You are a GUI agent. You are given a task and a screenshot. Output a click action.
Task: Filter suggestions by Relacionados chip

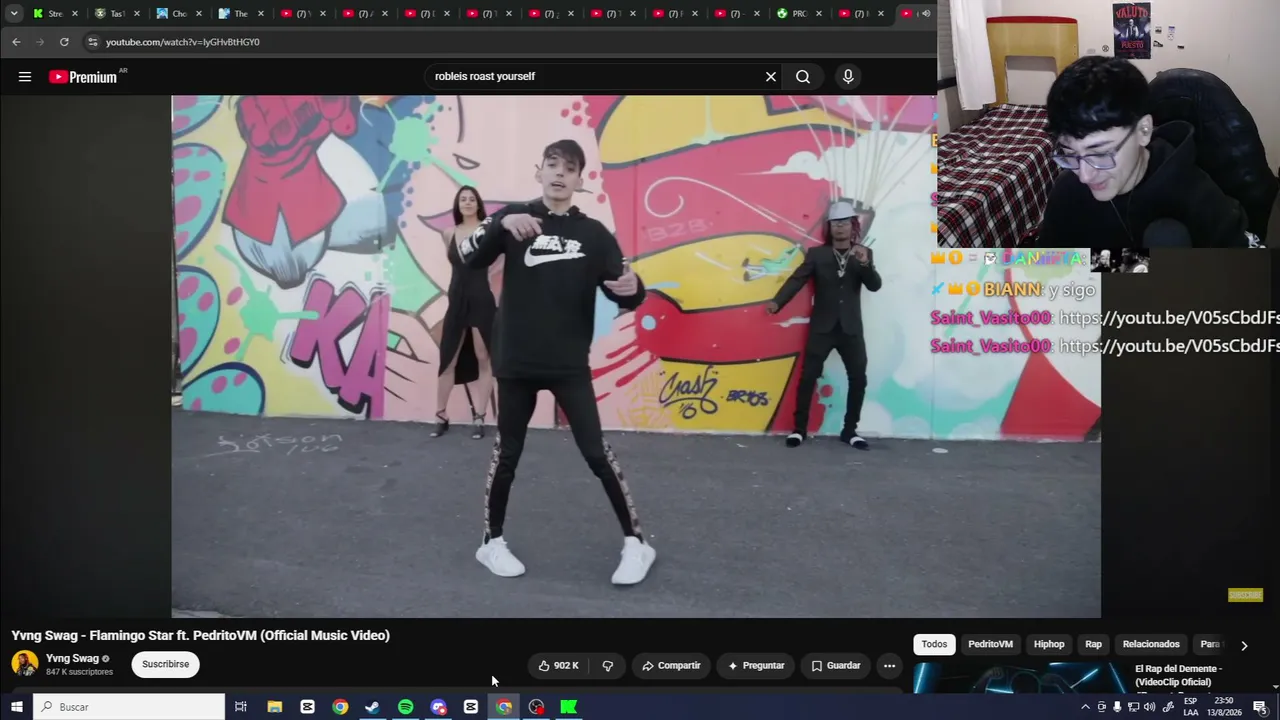(1151, 644)
